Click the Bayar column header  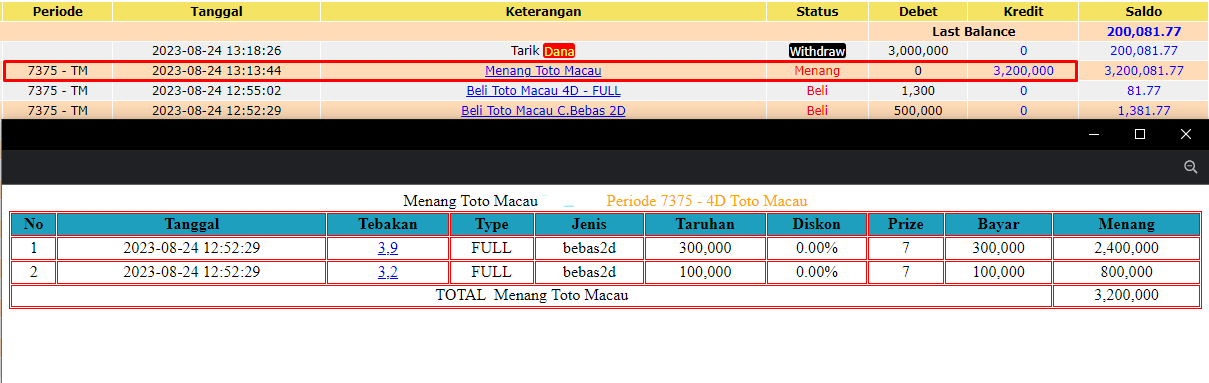coord(998,224)
